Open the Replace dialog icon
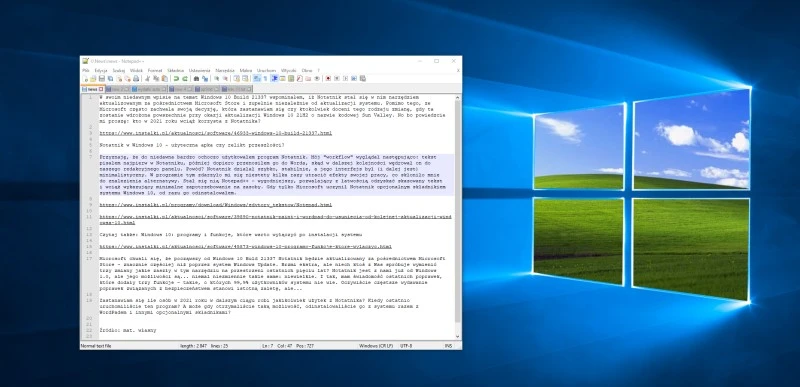This screenshot has height=387, width=800. tap(205, 79)
